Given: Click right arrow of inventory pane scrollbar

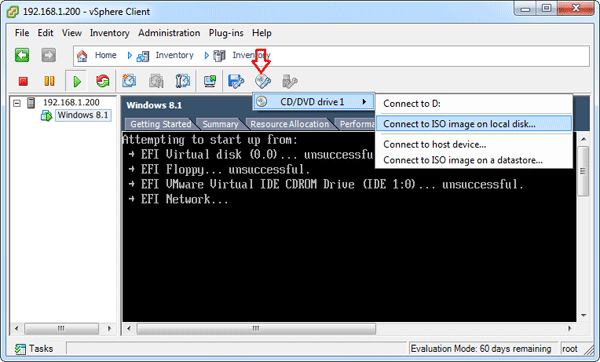Looking at the screenshot, I should tap(109, 328).
